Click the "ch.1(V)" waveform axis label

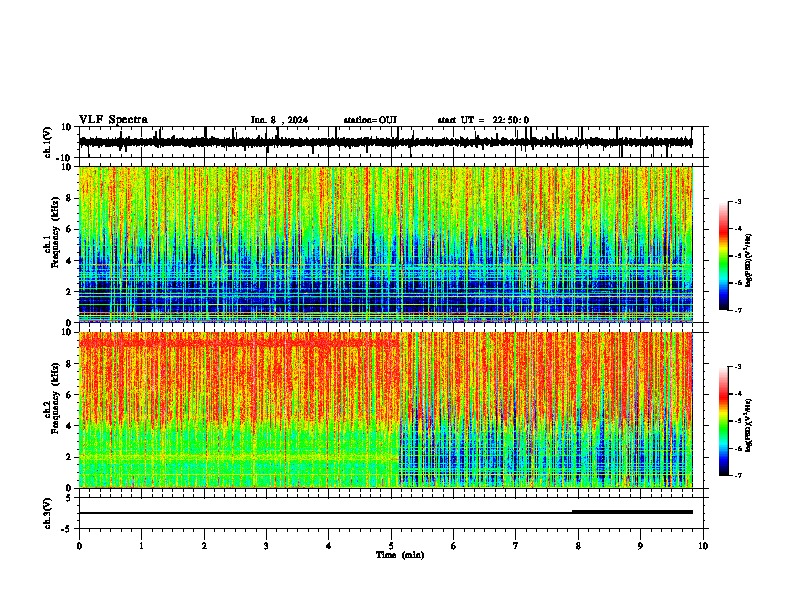tap(48, 142)
